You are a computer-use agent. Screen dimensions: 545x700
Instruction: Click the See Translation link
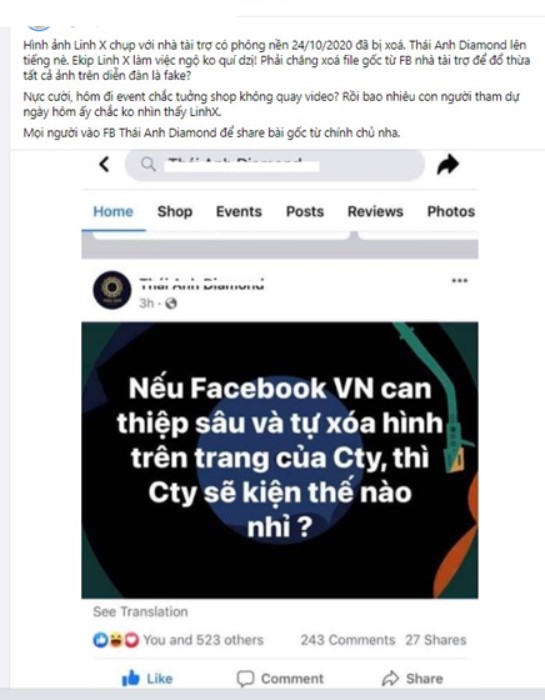tap(140, 612)
